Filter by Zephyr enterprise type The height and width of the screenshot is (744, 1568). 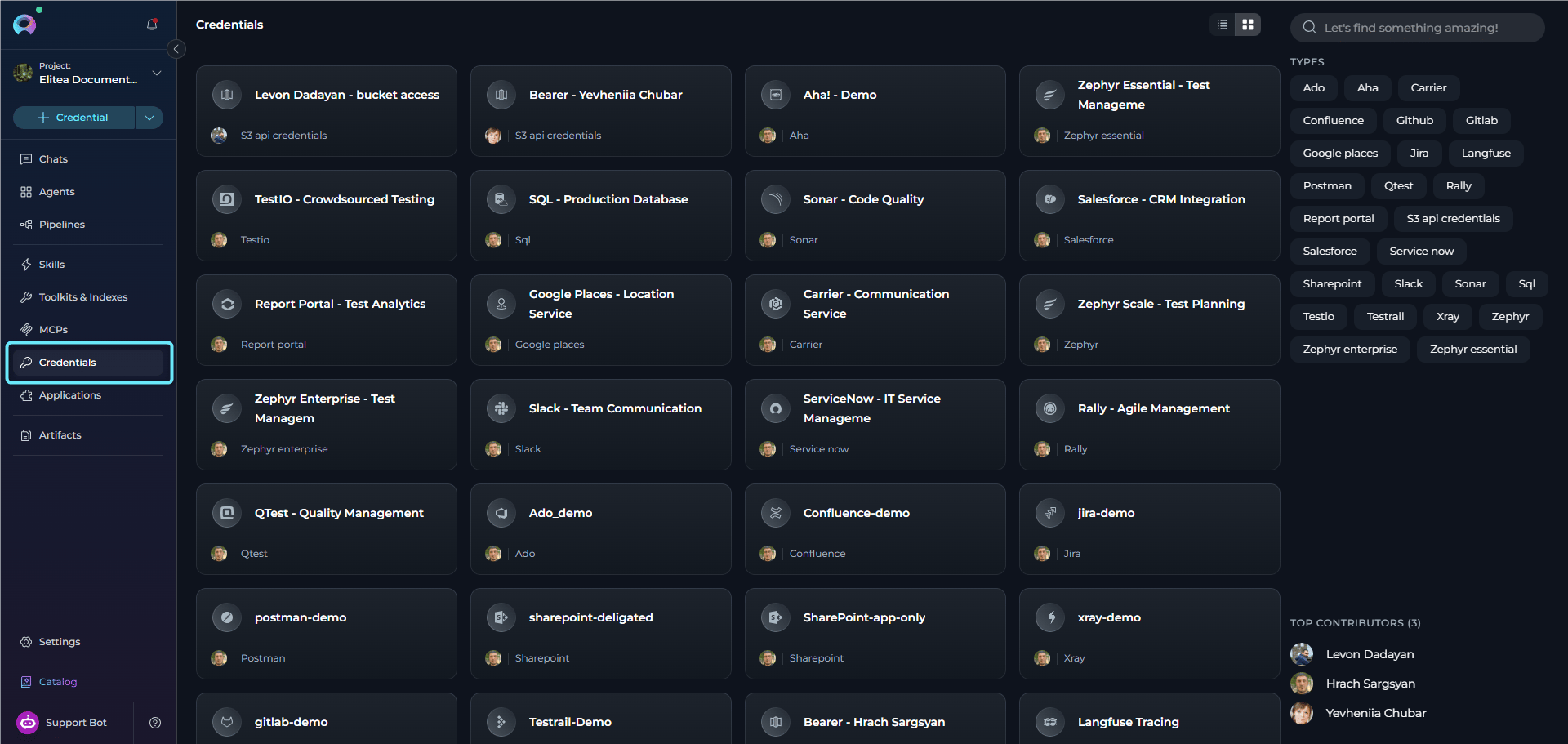point(1350,350)
